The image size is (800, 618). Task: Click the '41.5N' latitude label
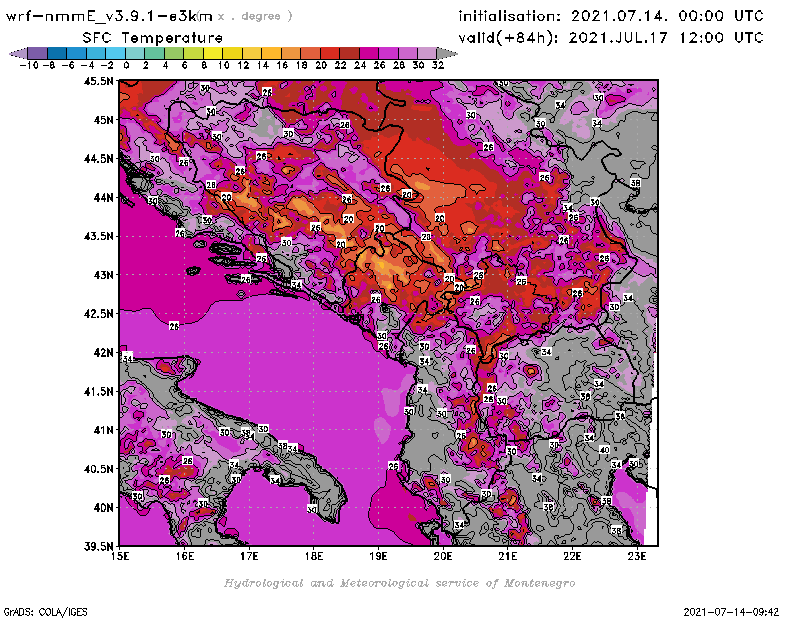[99, 391]
